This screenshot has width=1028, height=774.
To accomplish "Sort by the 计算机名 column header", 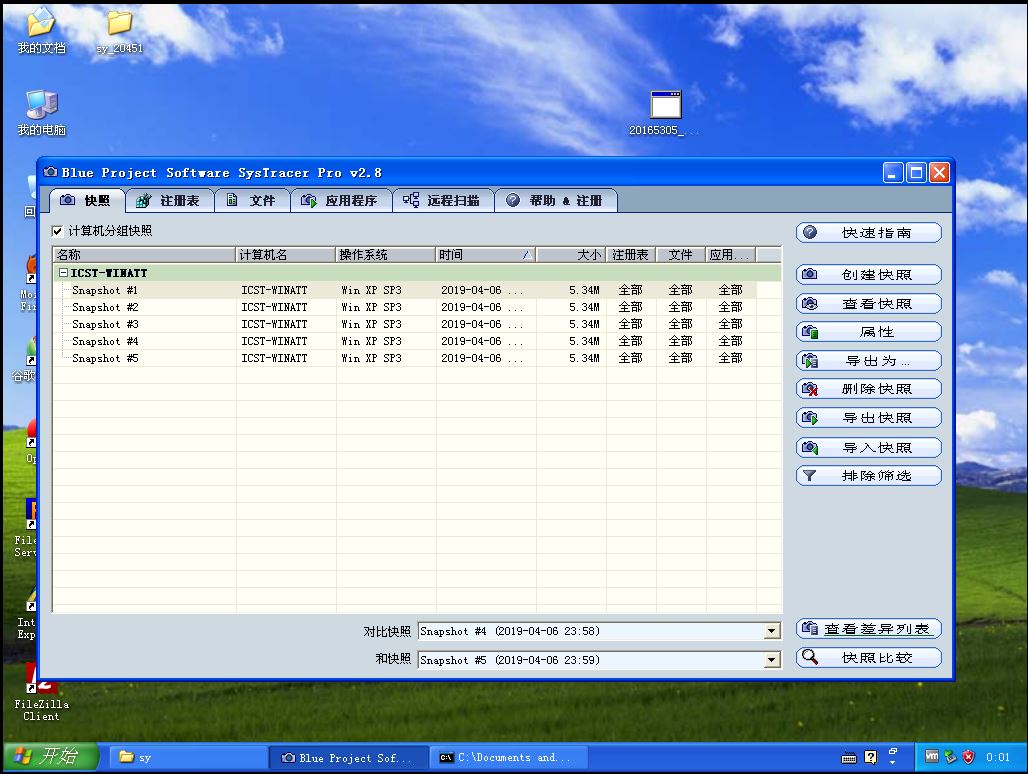I will click(286, 254).
